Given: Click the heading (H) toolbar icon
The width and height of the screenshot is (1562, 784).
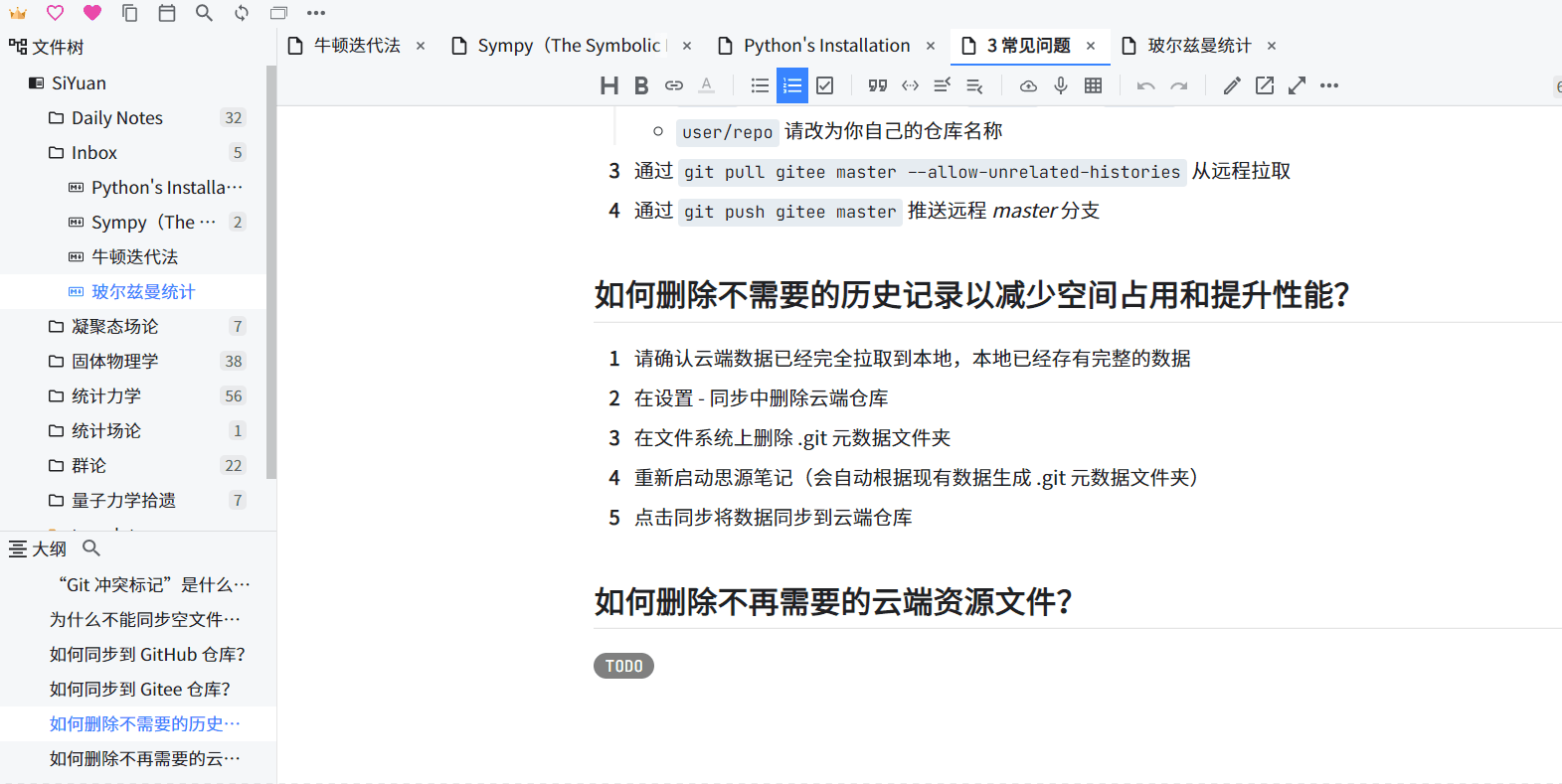Looking at the screenshot, I should pos(609,85).
